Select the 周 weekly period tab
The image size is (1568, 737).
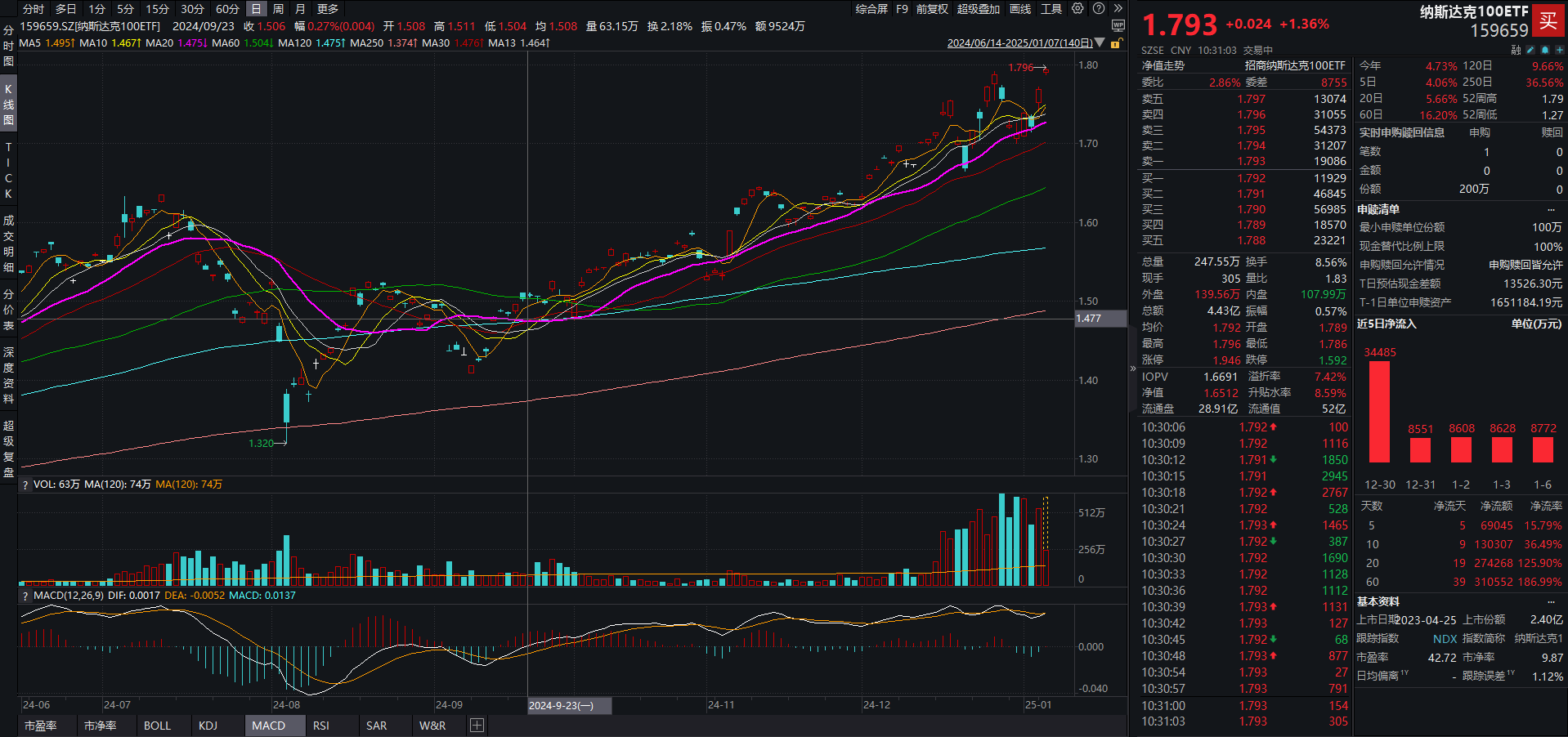click(278, 9)
